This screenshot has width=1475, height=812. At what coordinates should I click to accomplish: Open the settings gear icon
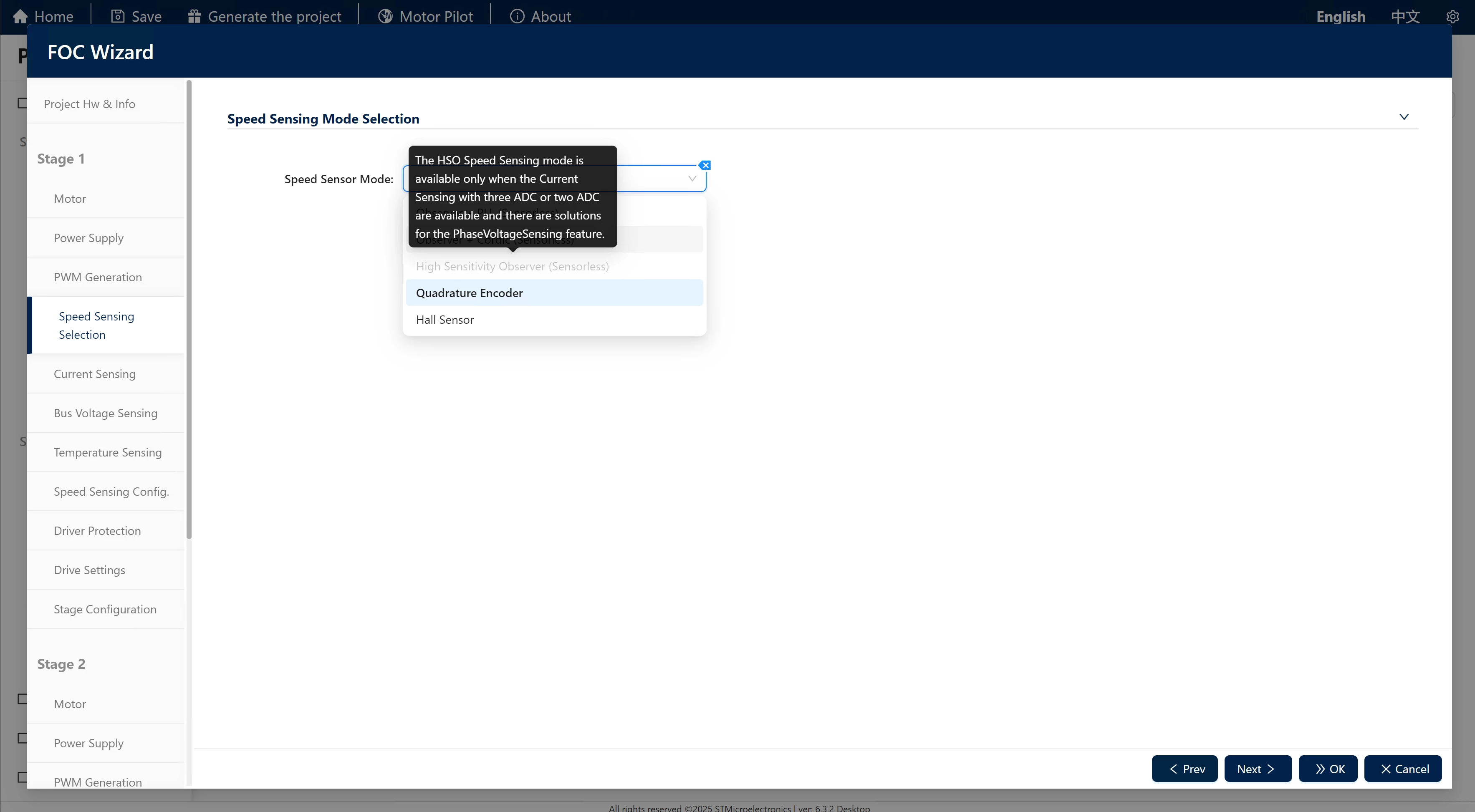(x=1452, y=17)
